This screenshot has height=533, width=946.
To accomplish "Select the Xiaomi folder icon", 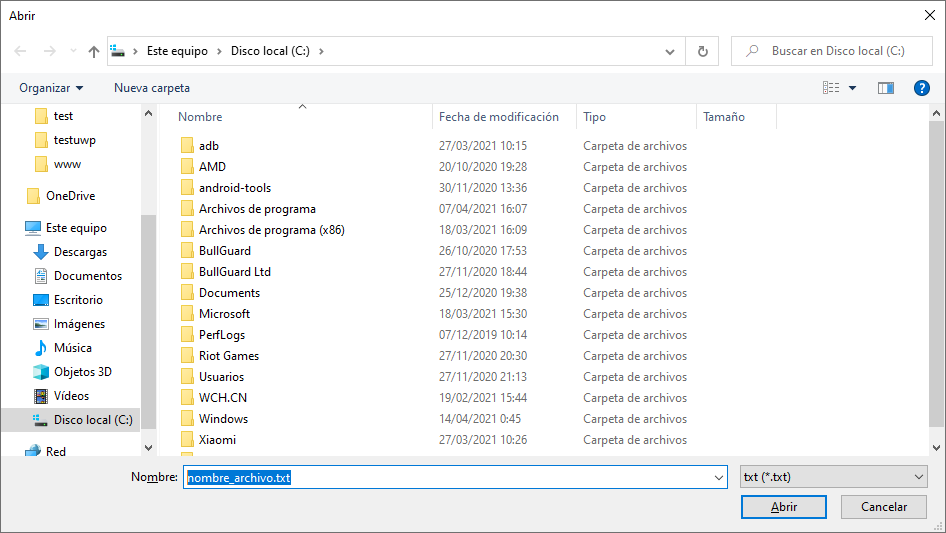I will click(188, 440).
